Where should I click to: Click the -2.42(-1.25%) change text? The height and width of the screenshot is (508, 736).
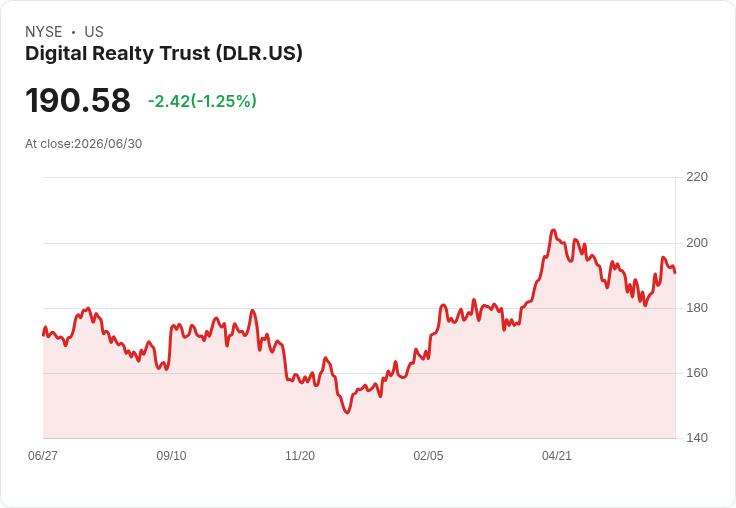(x=202, y=101)
